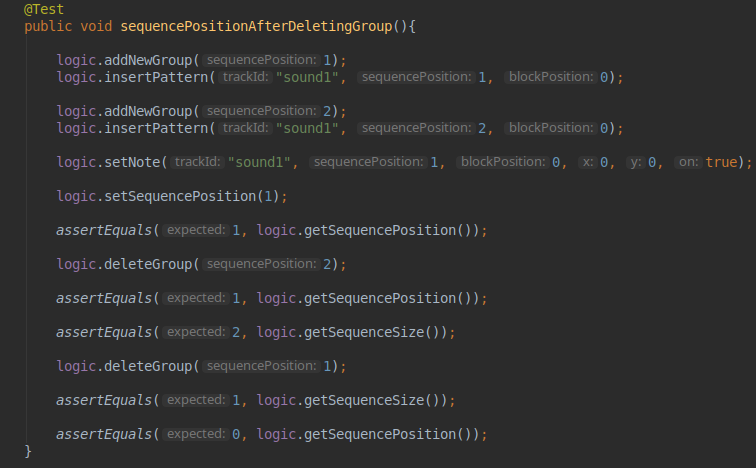Click insertPattern on the sequencePosition 2 line

(156, 128)
